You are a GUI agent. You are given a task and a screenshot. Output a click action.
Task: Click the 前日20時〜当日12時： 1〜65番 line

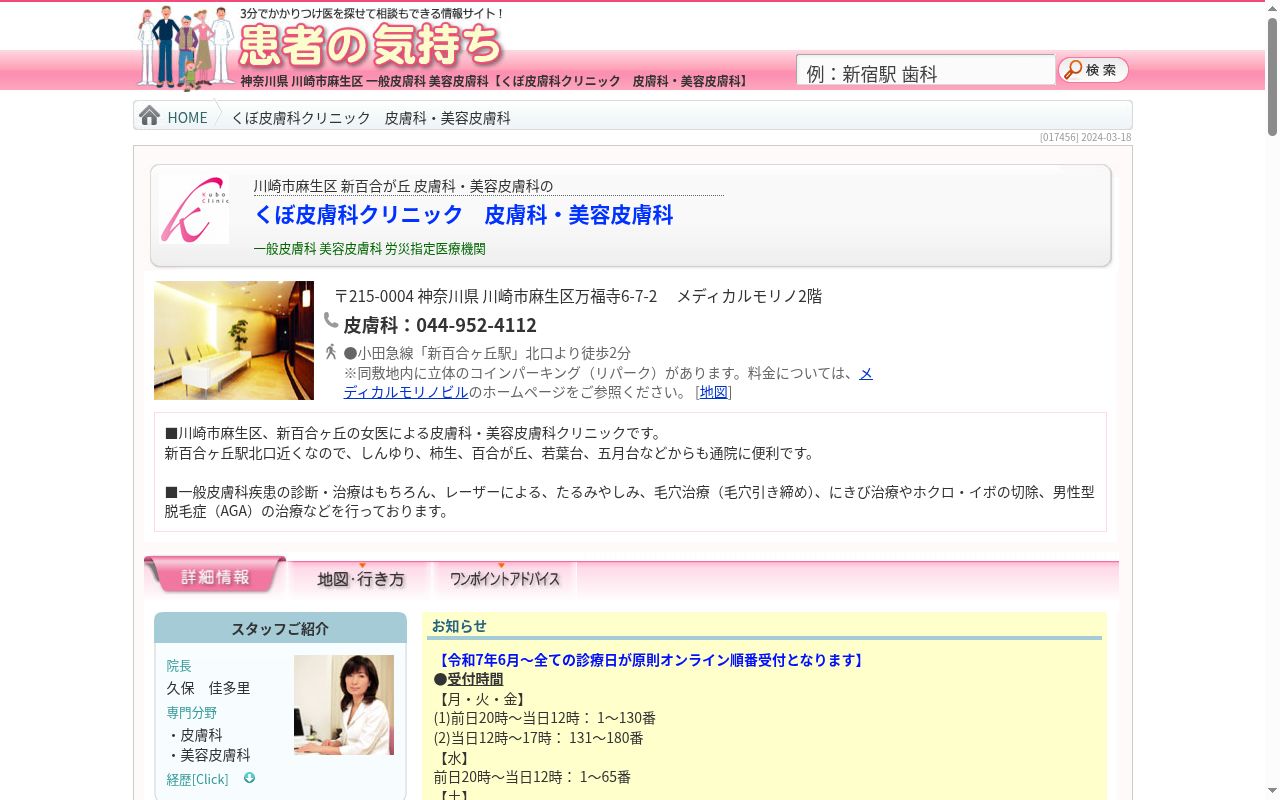click(x=532, y=777)
